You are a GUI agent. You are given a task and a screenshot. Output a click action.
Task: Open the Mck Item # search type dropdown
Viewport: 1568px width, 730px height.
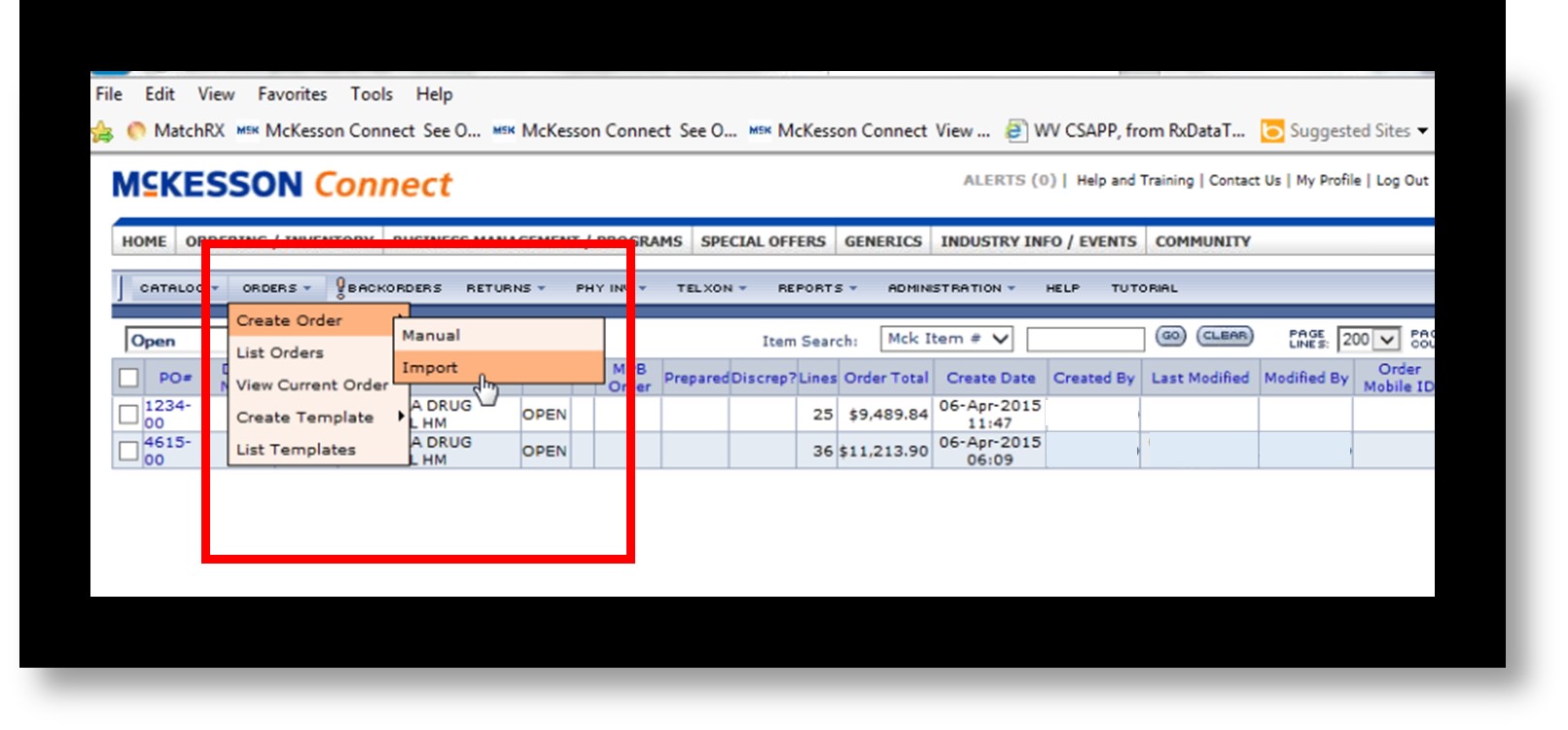coord(947,339)
